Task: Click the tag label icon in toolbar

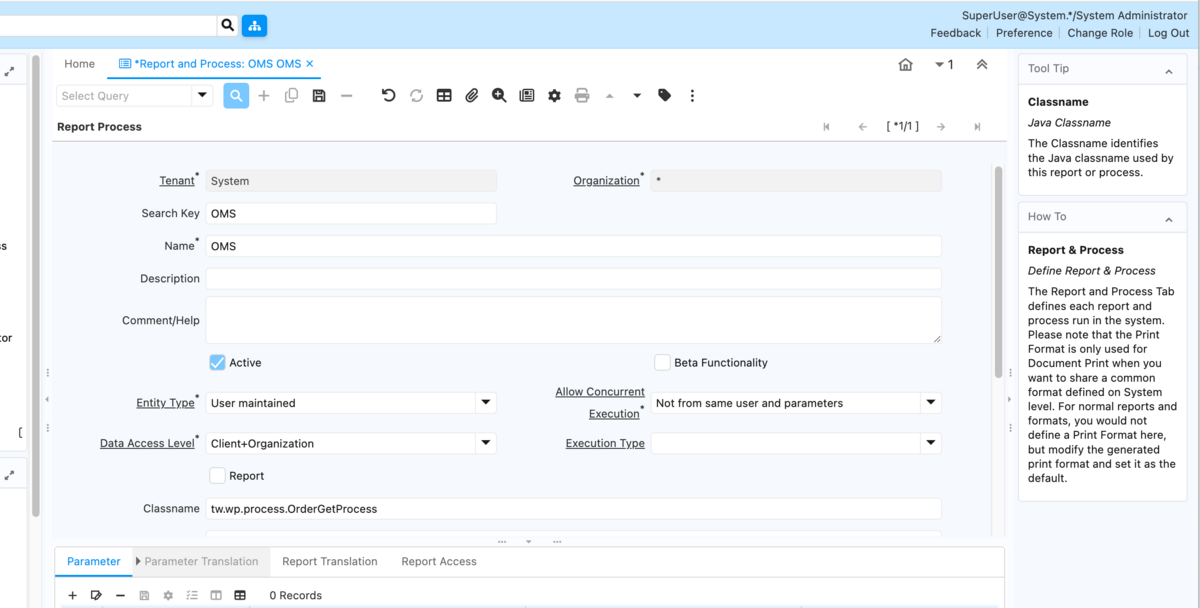Action: pos(664,96)
